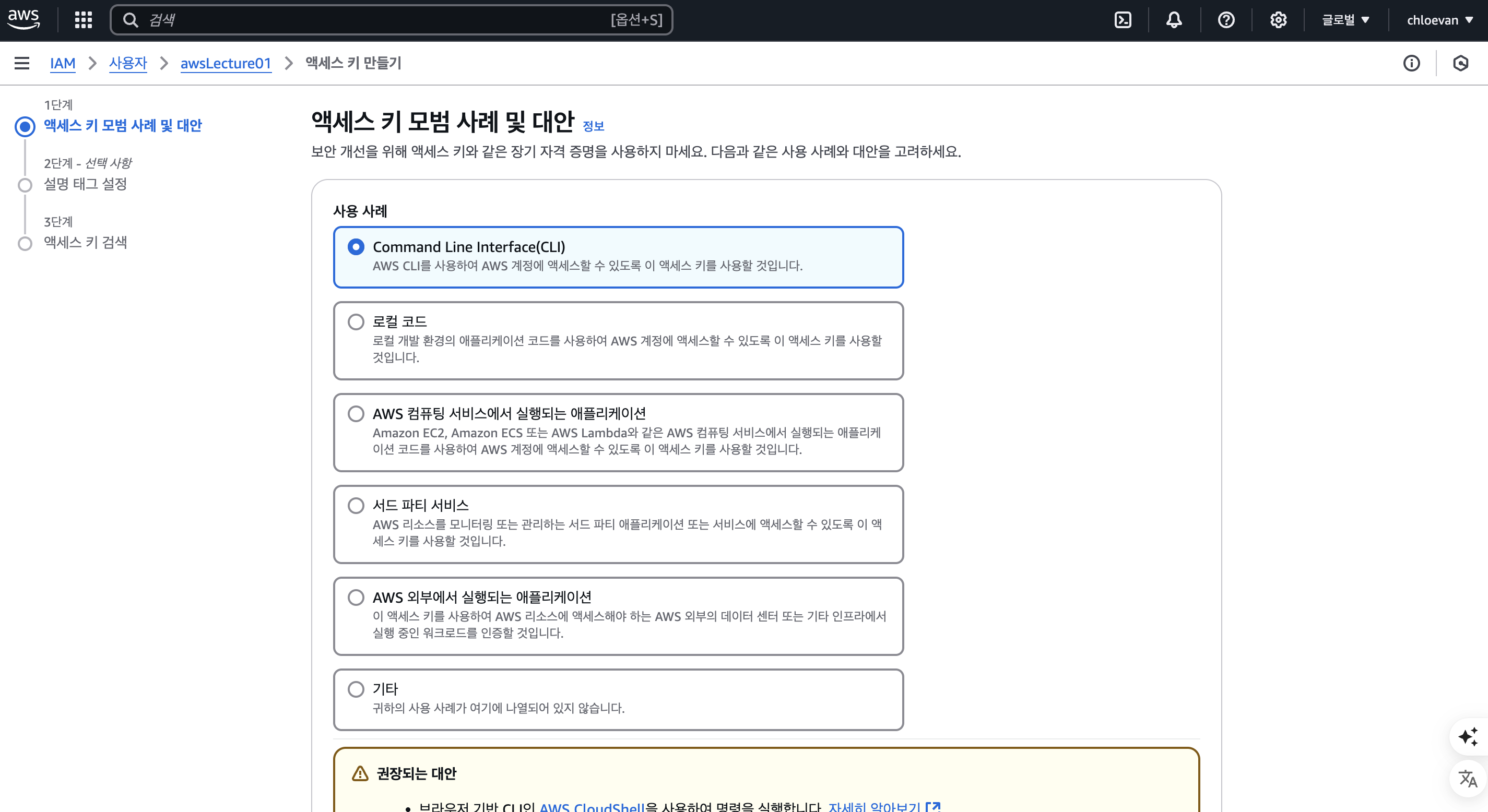Click the 귀하의 사용 사례가 여기에 나열되어 있지 않습니다 description

(x=499, y=708)
